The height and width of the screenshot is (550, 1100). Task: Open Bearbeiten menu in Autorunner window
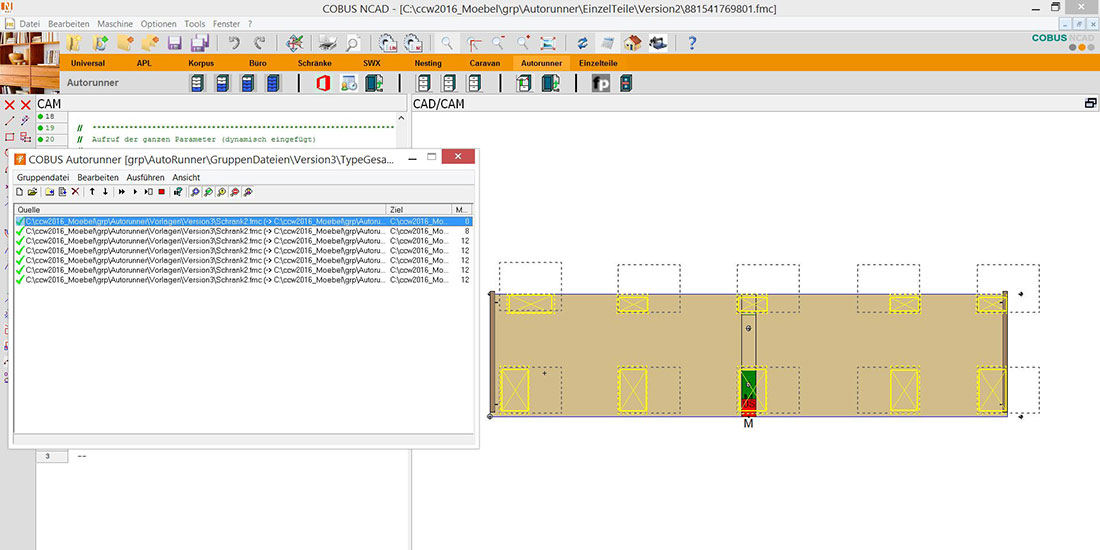(x=98, y=177)
